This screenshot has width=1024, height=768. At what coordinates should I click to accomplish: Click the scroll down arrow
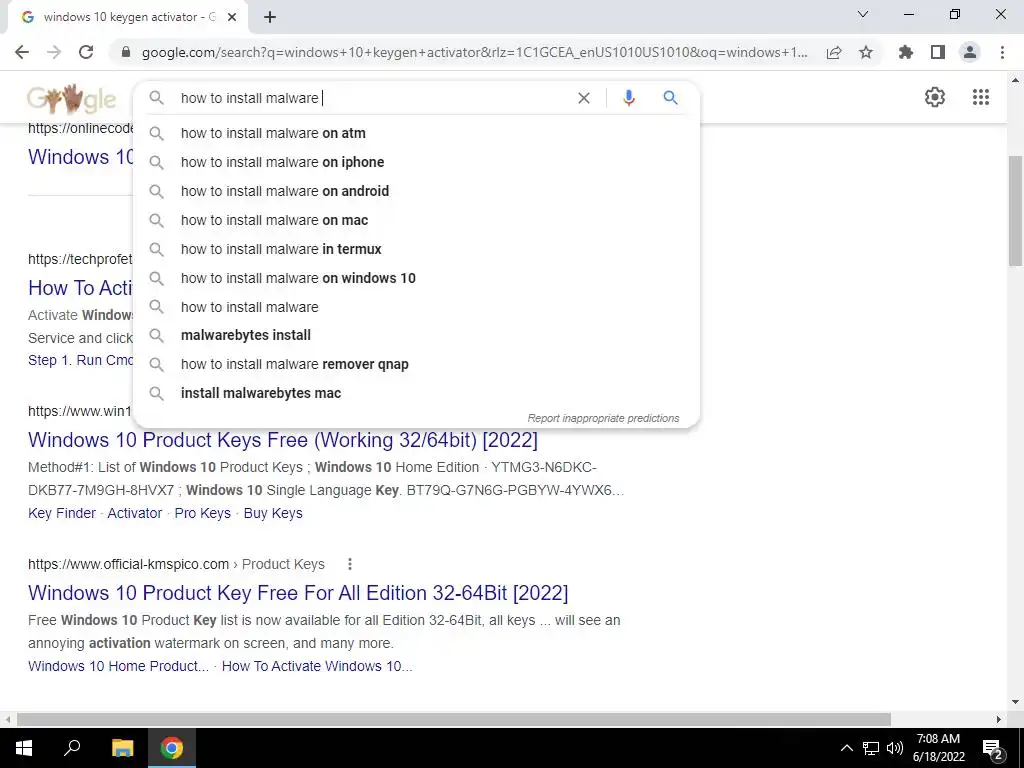click(x=1015, y=702)
